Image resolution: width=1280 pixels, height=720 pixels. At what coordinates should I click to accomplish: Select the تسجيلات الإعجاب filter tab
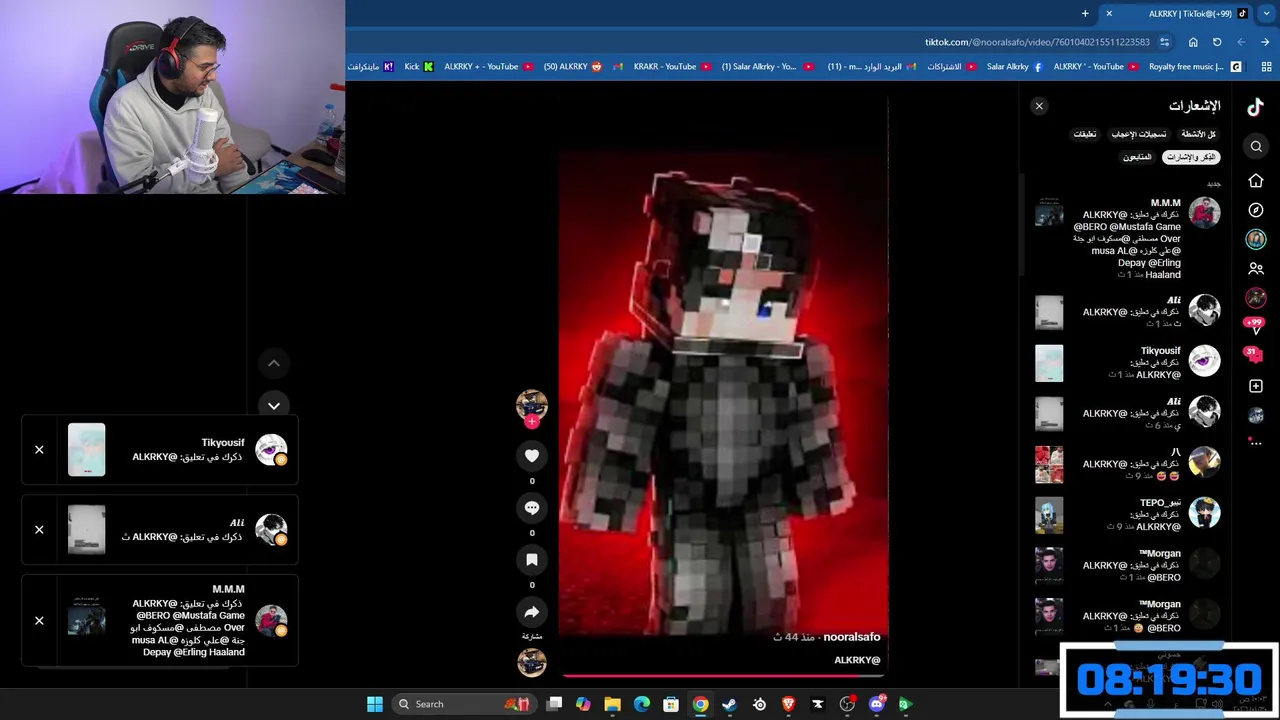click(x=1139, y=134)
